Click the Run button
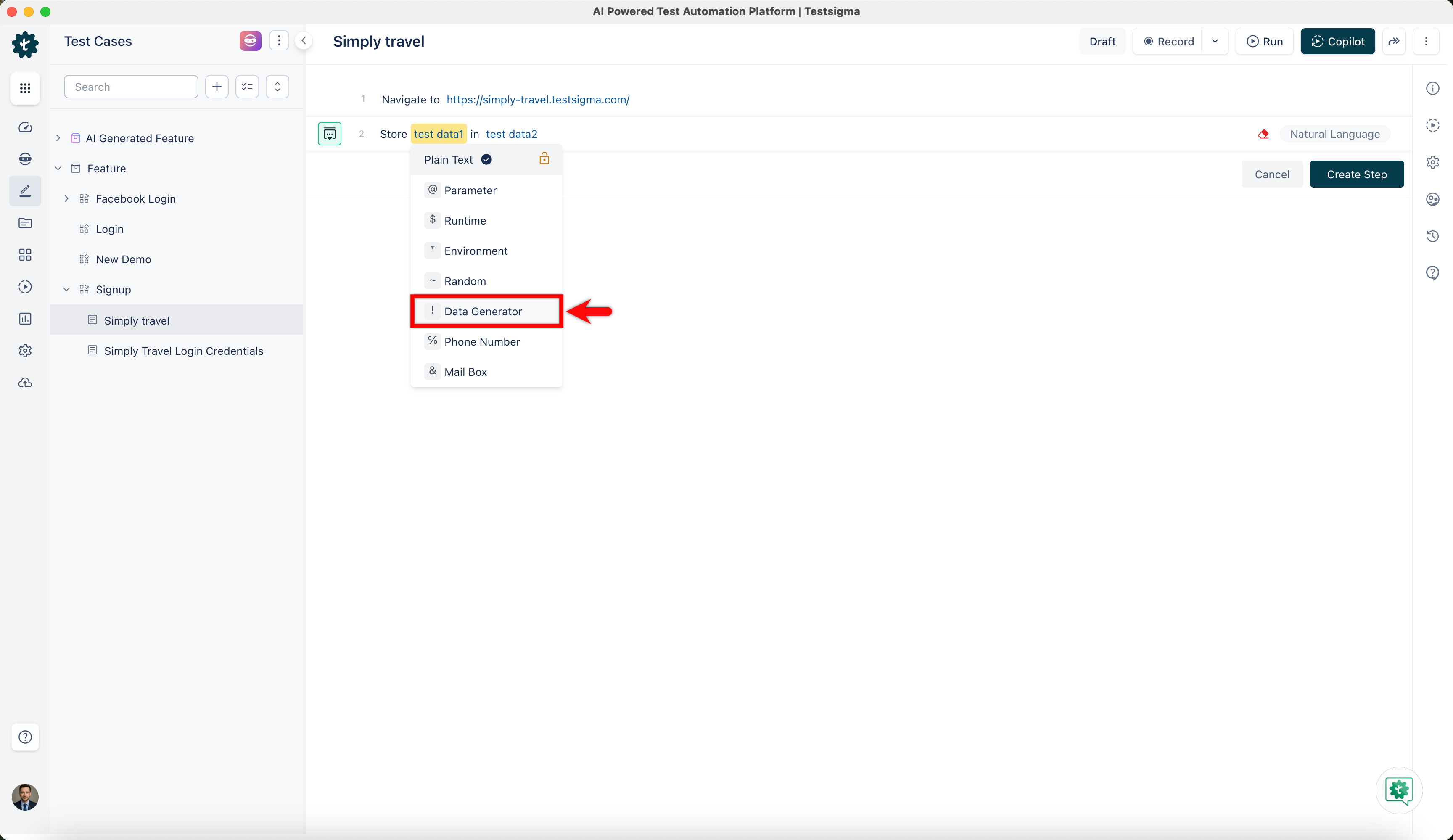Screen dimensions: 1453x840 [x=1265, y=42]
